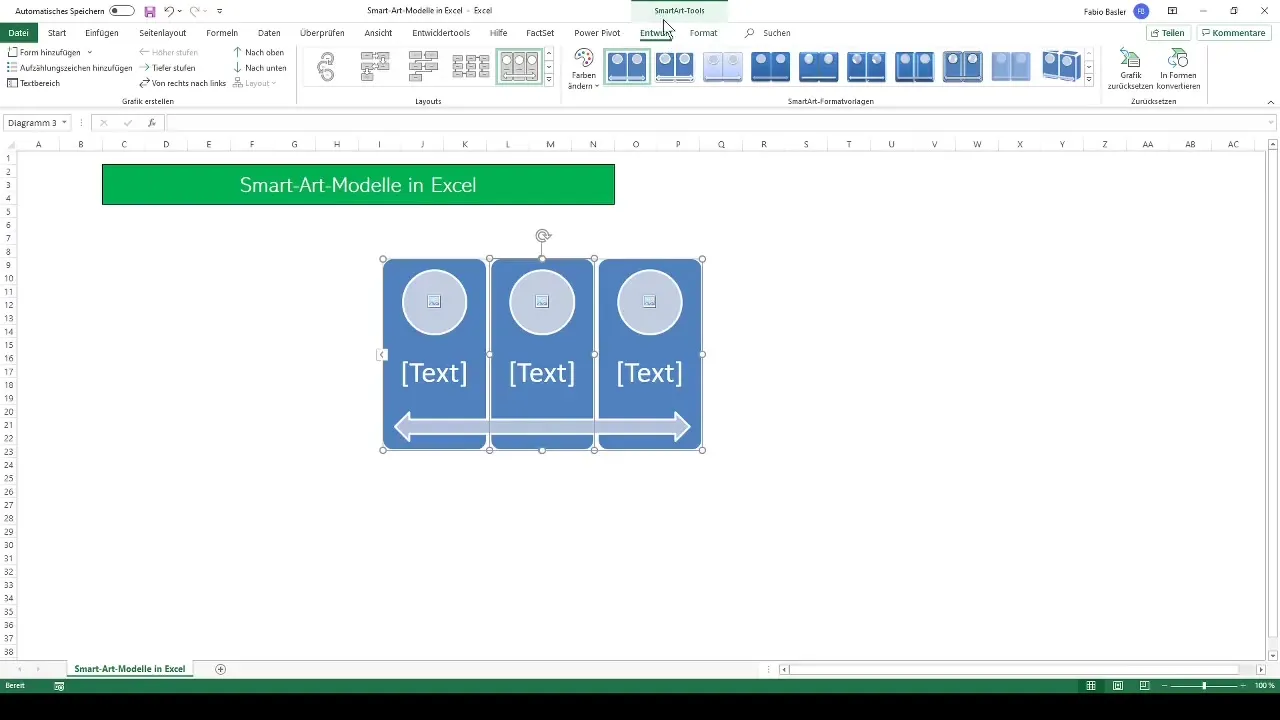Add a new sheet with plus icon
This screenshot has width=1280, height=720.
pos(221,669)
